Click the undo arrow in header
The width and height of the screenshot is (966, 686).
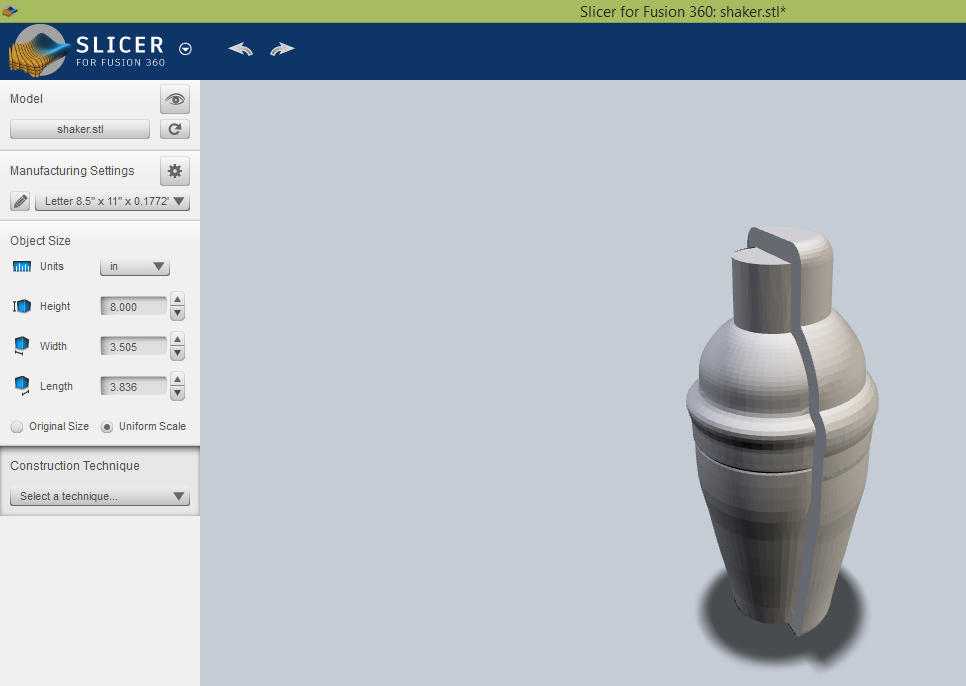(240, 49)
